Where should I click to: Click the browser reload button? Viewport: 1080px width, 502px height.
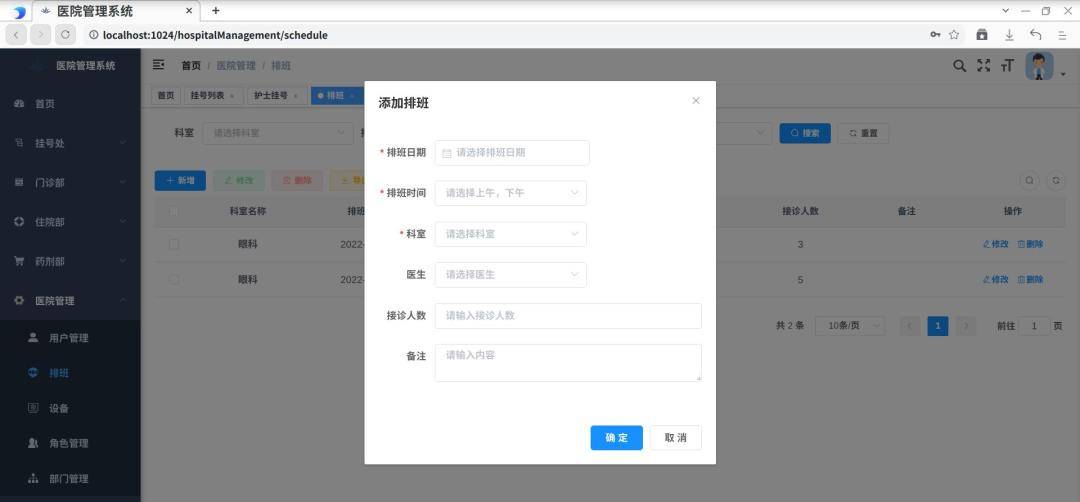tap(65, 34)
